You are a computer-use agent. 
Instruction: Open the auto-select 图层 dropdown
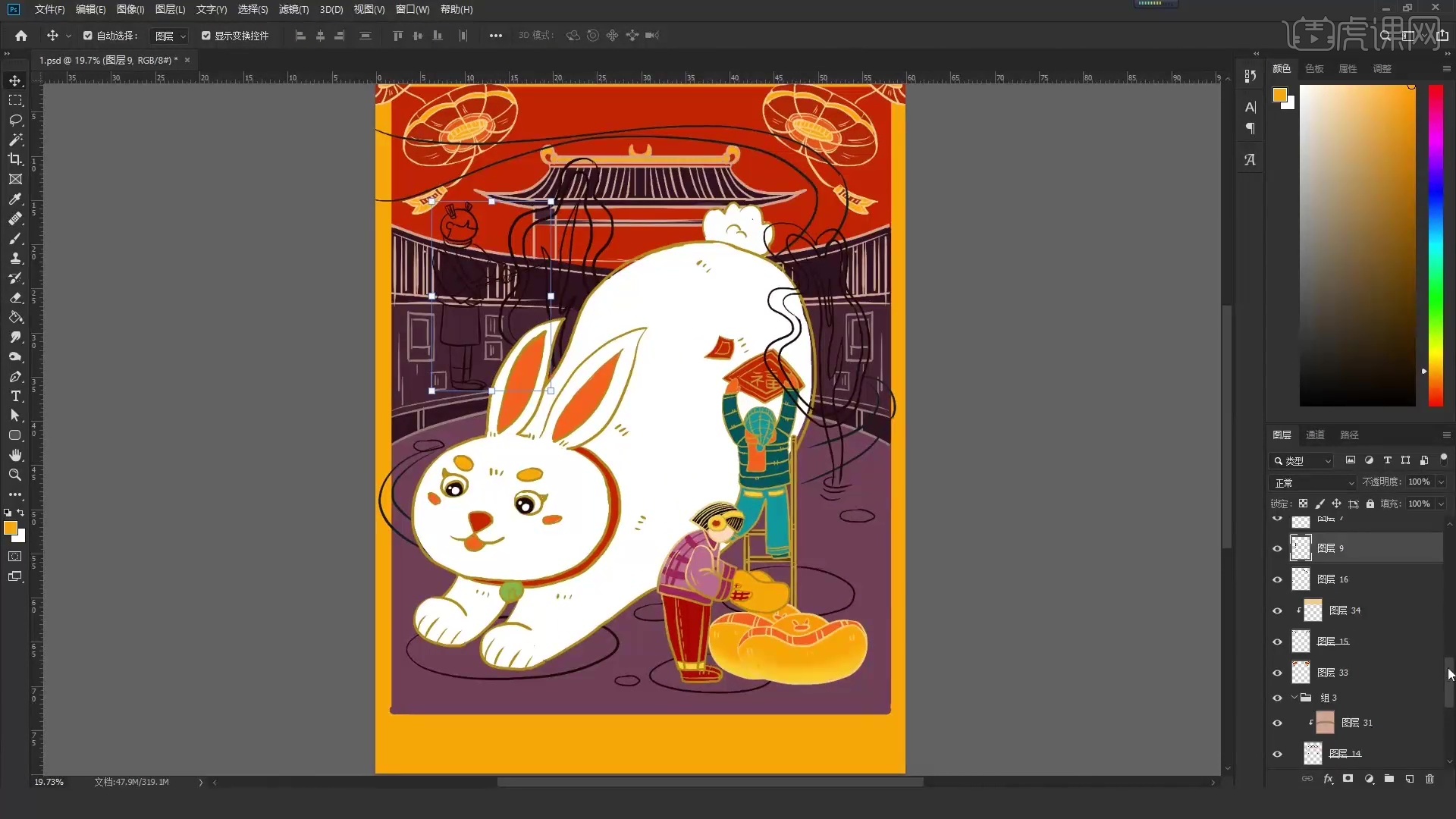(x=170, y=36)
